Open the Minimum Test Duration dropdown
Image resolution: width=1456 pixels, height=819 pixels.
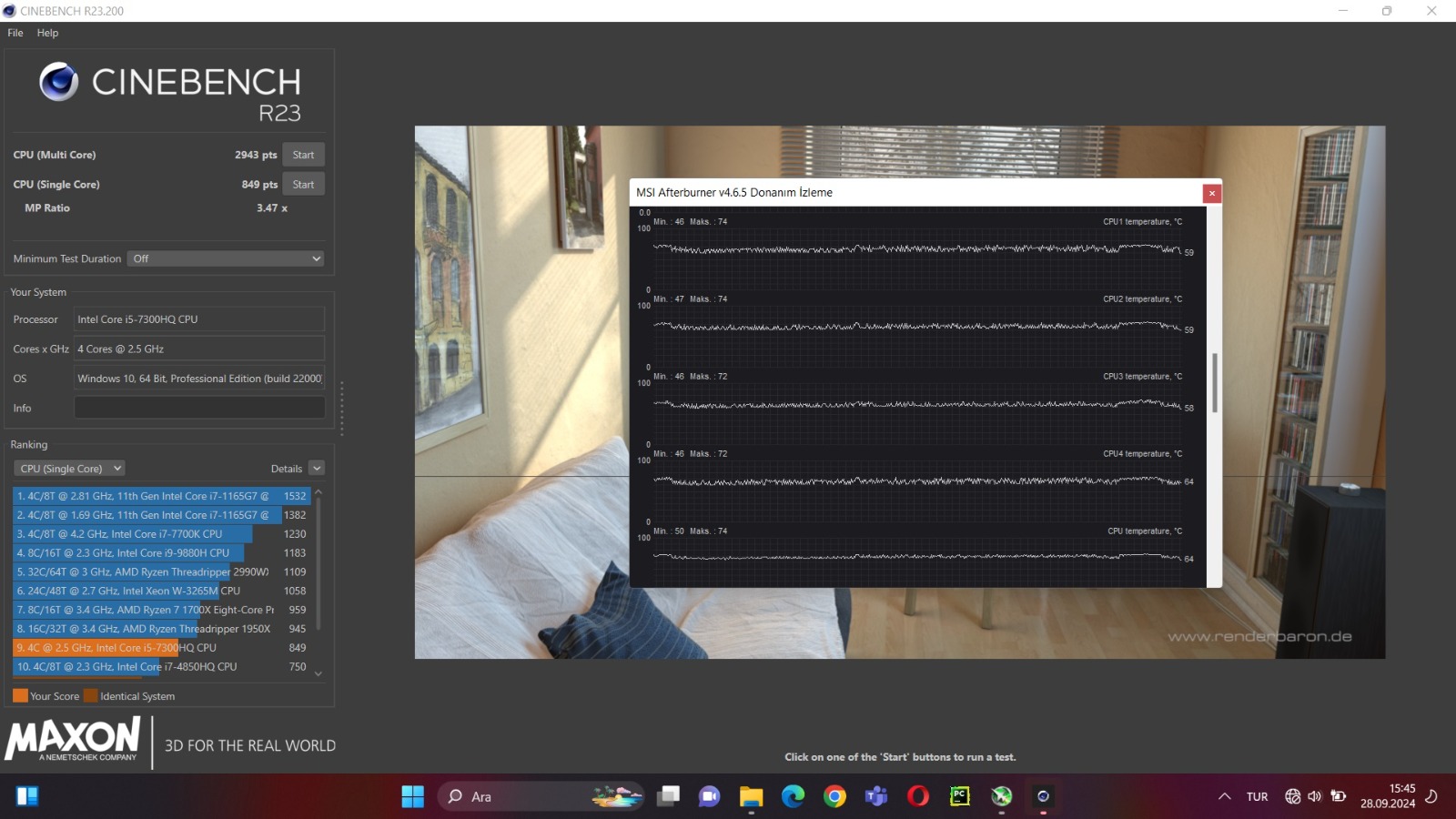(226, 258)
